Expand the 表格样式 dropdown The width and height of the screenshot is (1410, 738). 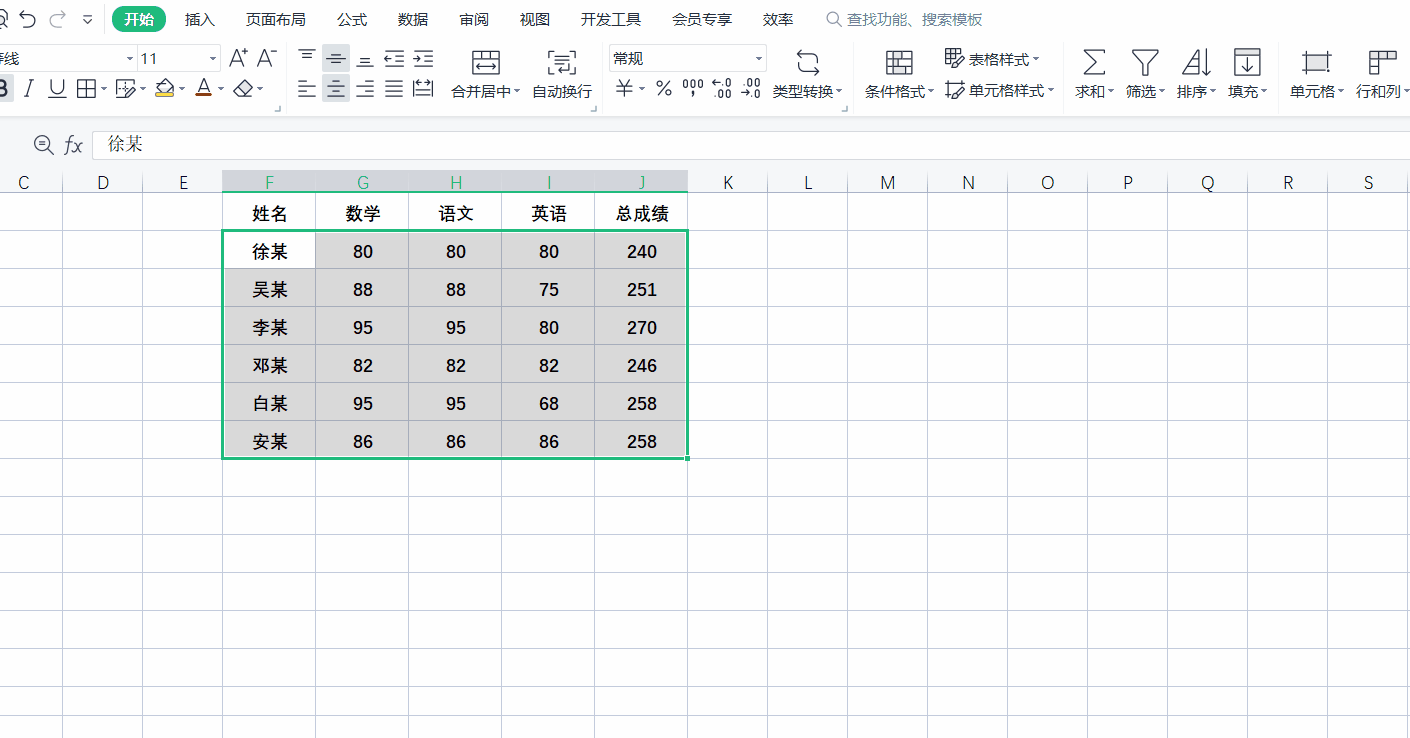pos(1035,59)
